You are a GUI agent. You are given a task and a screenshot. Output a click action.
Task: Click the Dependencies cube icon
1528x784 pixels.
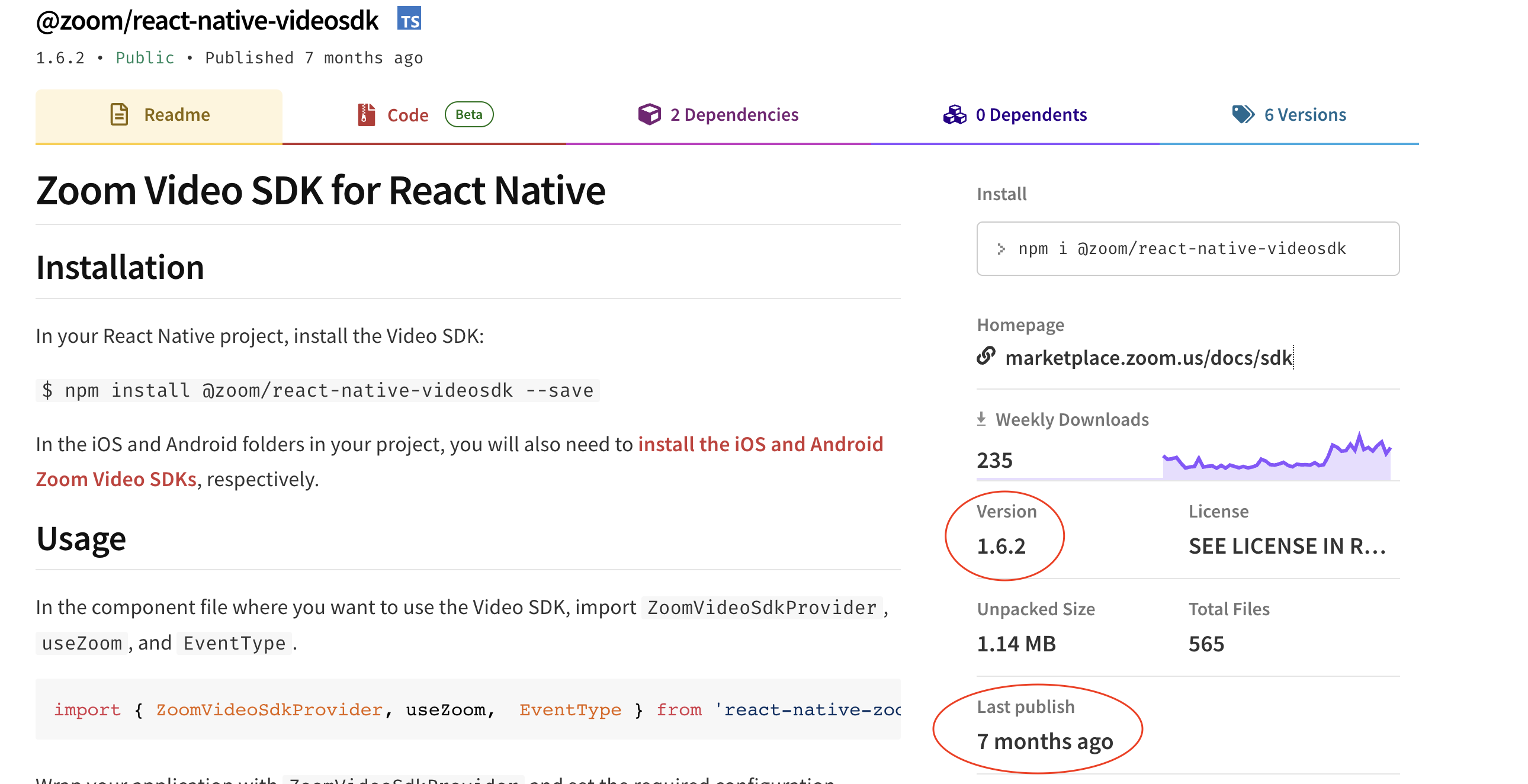[x=649, y=114]
